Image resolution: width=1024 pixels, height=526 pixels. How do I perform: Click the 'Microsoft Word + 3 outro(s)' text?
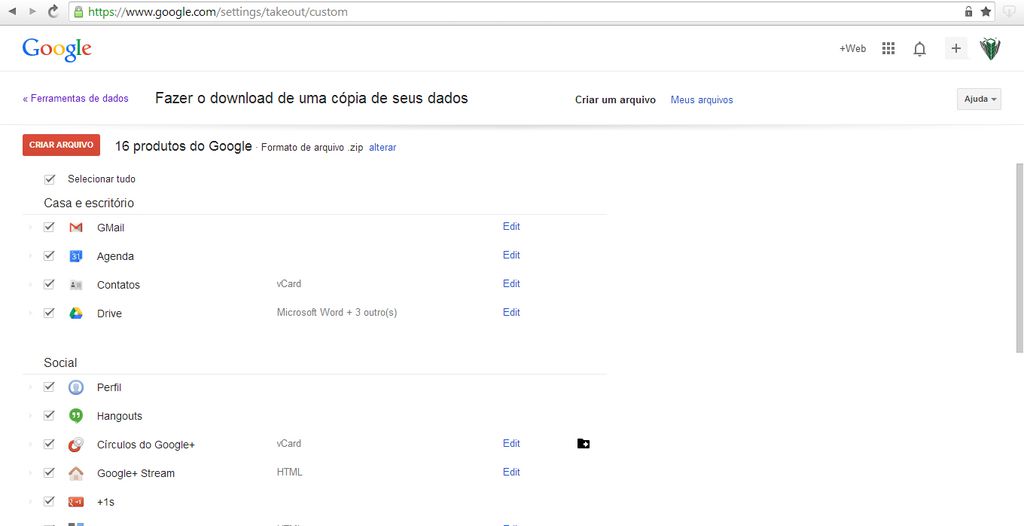coord(337,312)
